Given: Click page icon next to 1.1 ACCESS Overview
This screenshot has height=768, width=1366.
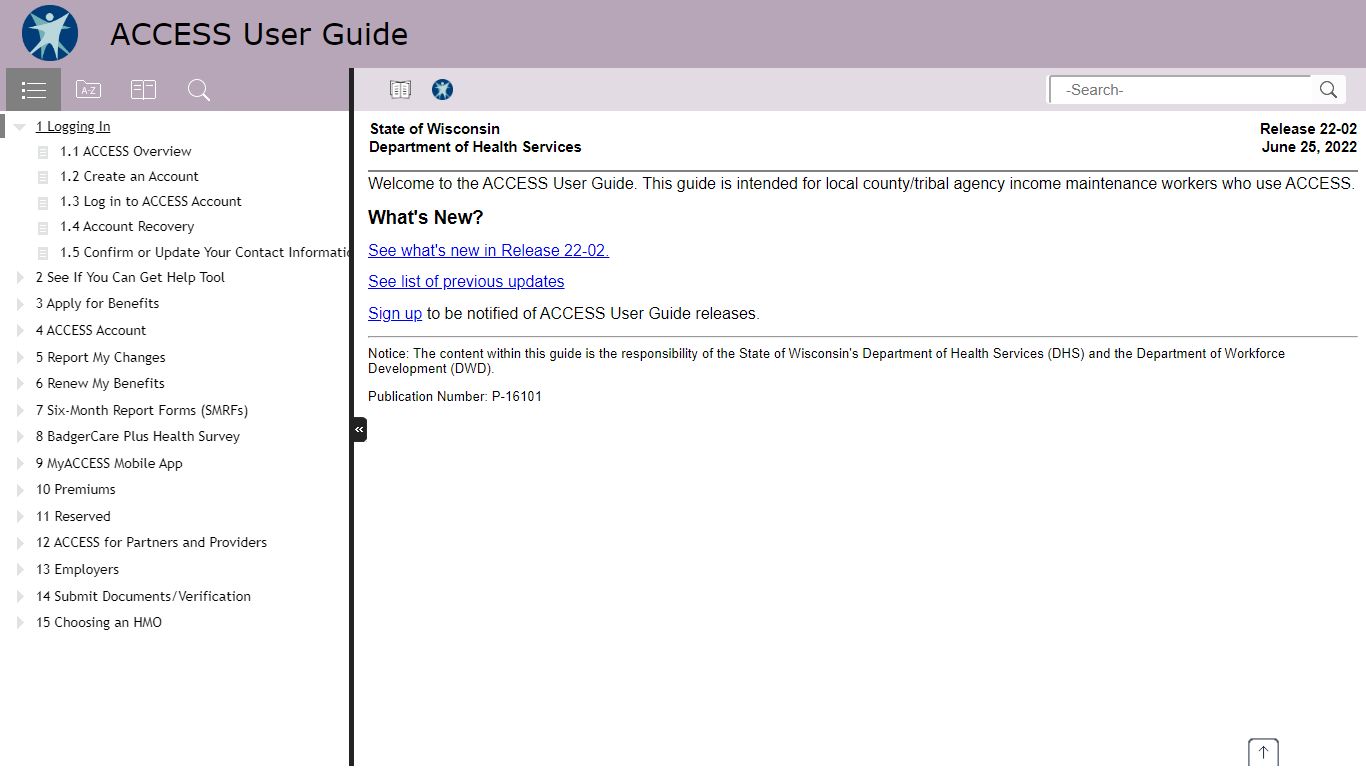Looking at the screenshot, I should coord(43,152).
